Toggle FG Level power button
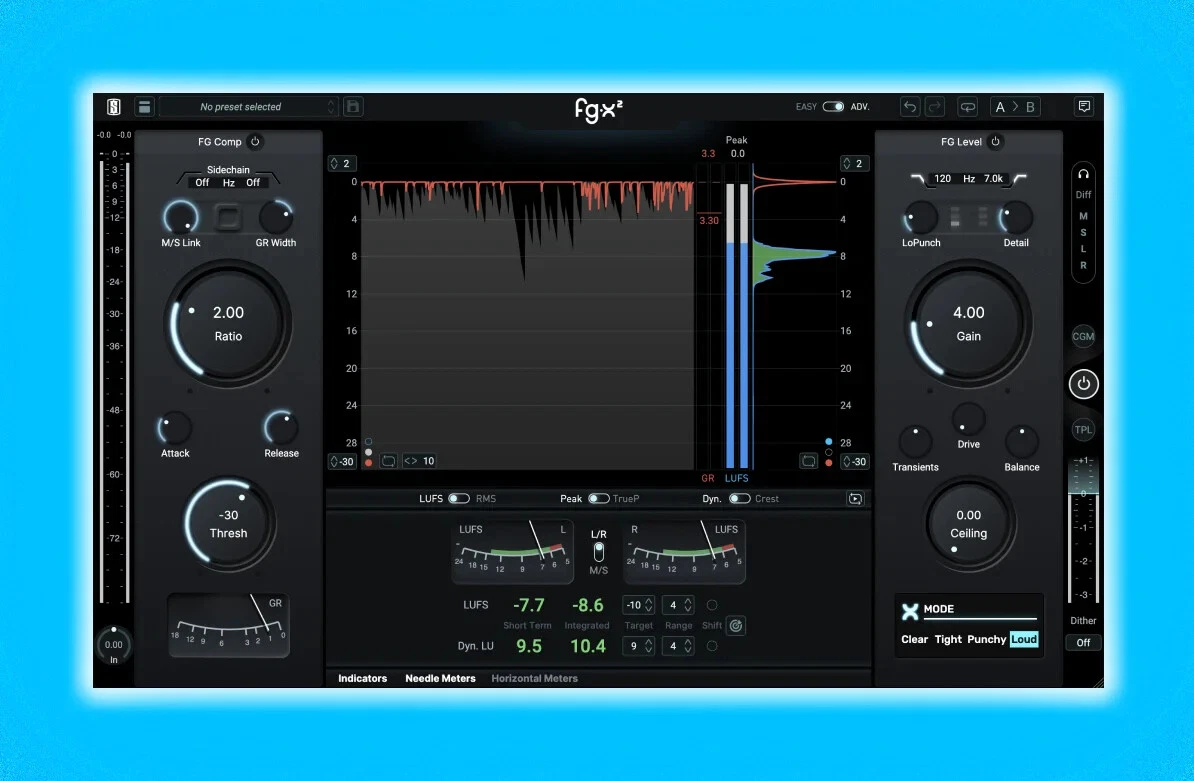The height and width of the screenshot is (781, 1194). point(995,142)
